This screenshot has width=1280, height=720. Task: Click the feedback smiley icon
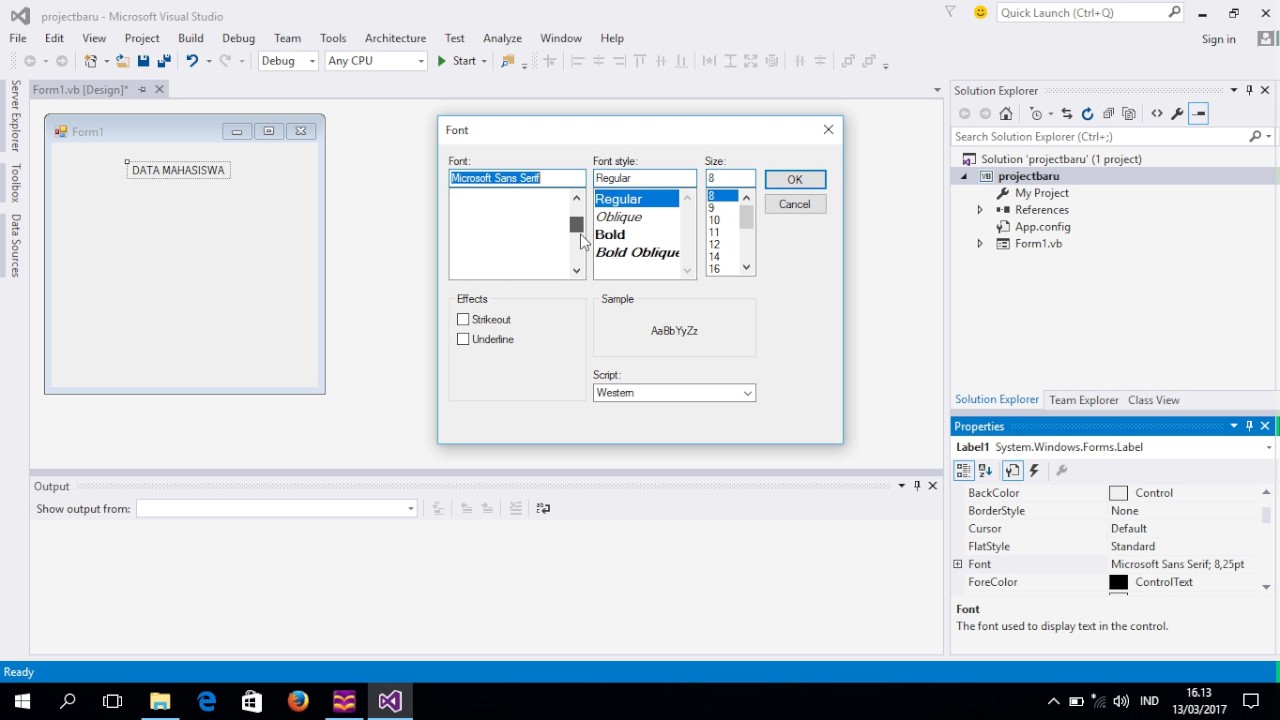point(980,12)
